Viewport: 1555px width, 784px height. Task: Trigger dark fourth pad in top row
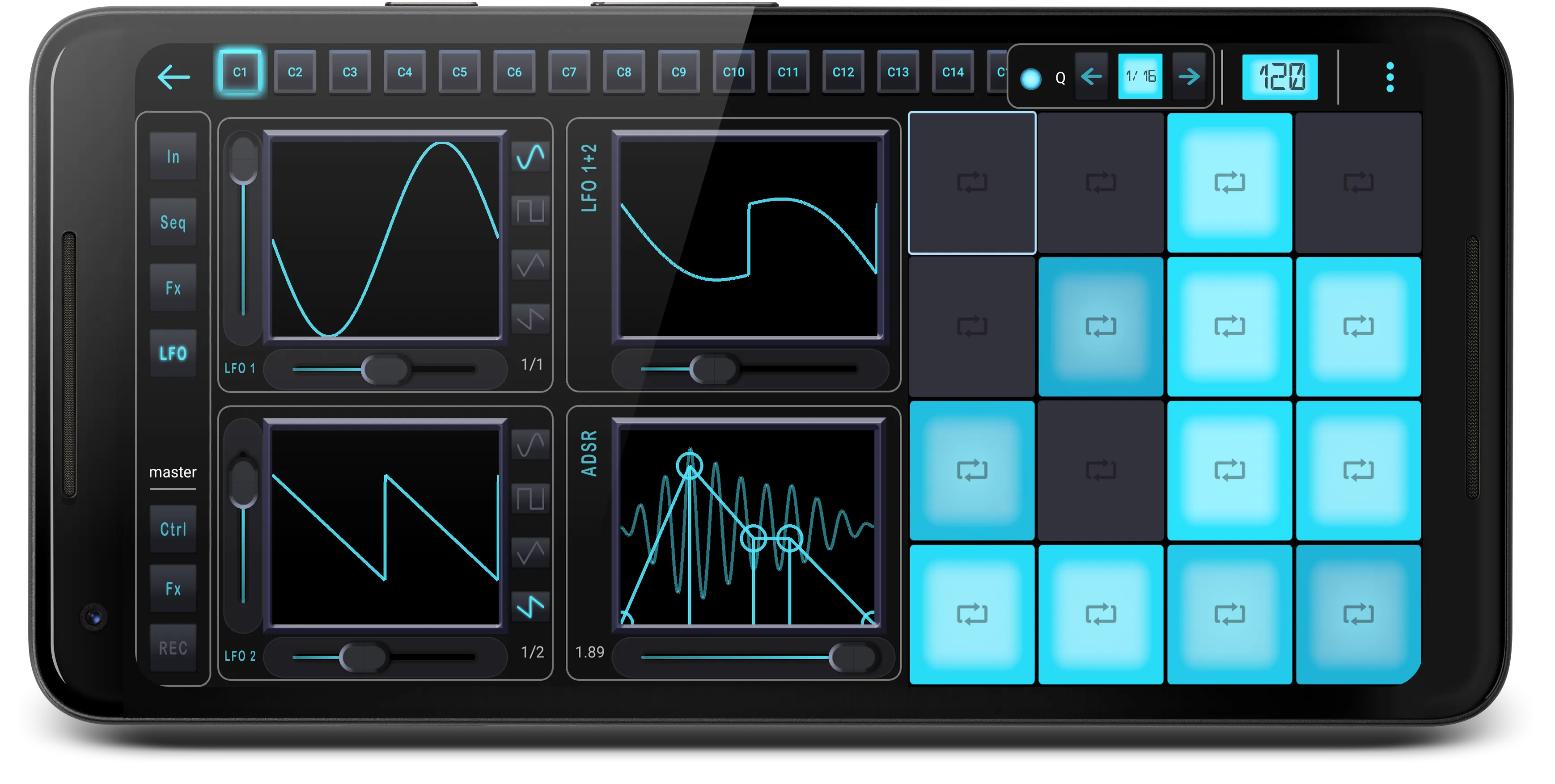[x=1358, y=182]
